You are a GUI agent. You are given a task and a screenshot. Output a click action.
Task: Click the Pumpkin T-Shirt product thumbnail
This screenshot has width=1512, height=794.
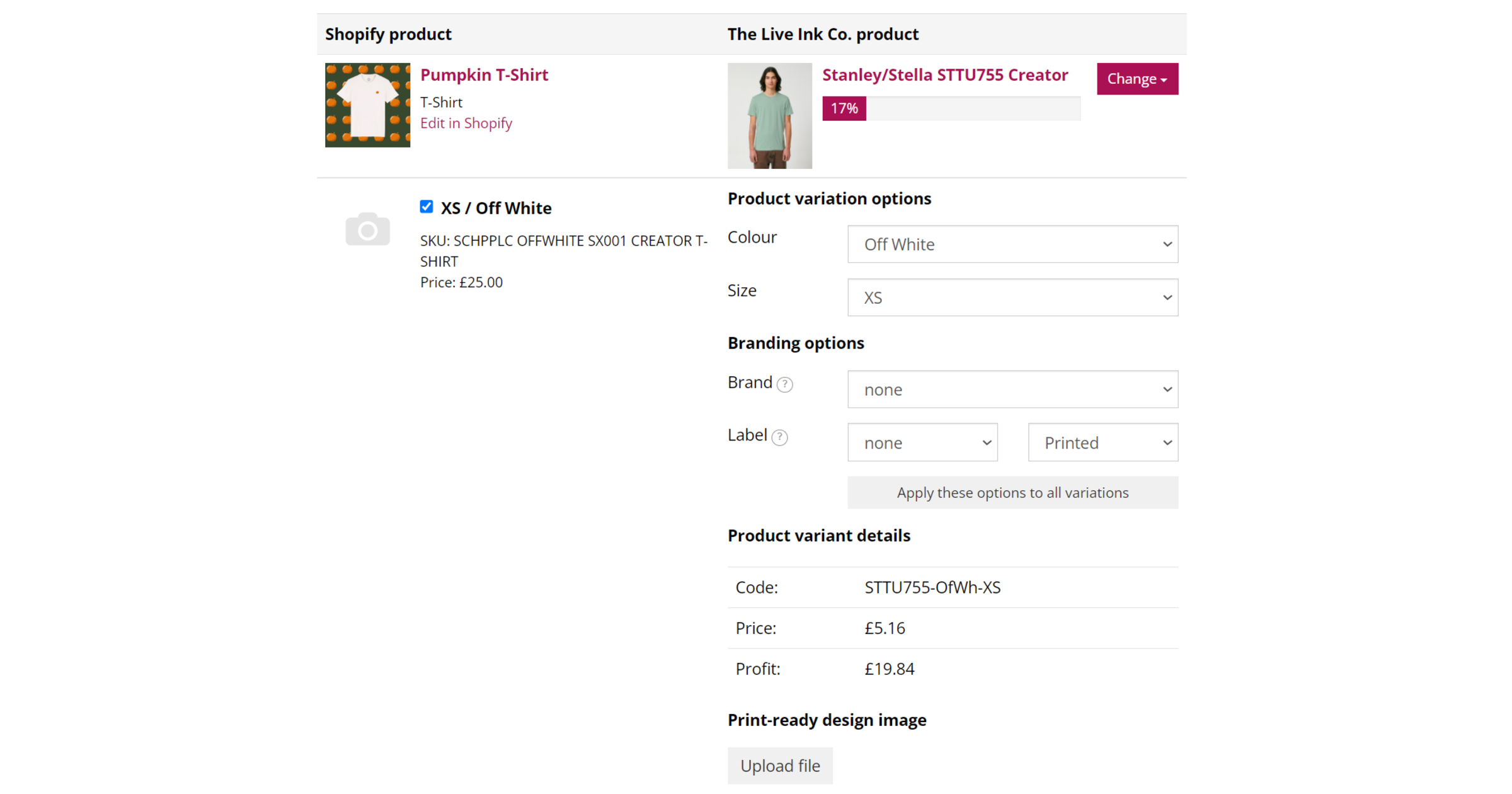click(x=367, y=105)
